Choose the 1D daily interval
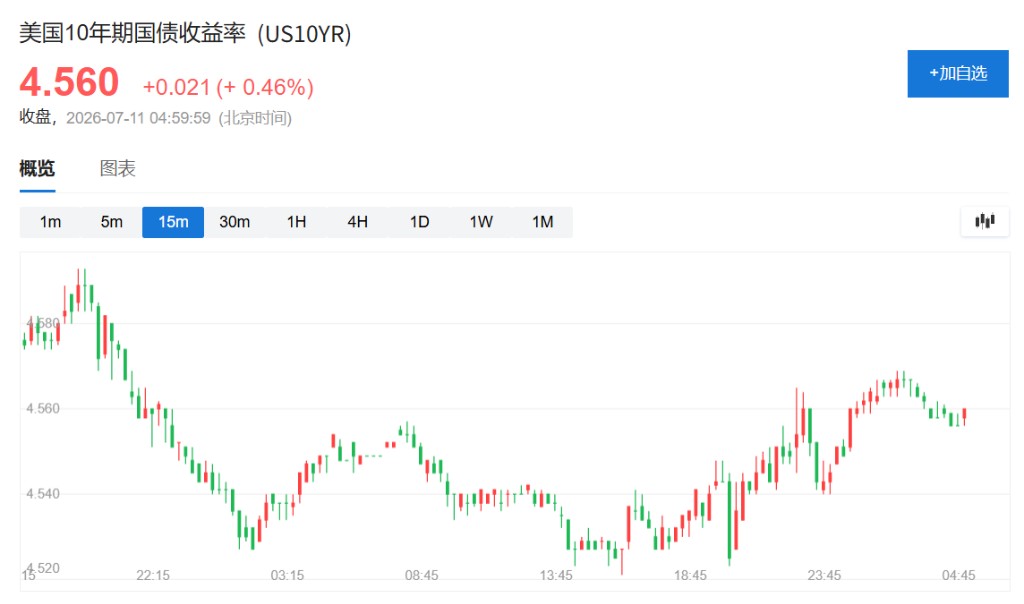Screen dimensions: 1024x604 click(x=419, y=222)
